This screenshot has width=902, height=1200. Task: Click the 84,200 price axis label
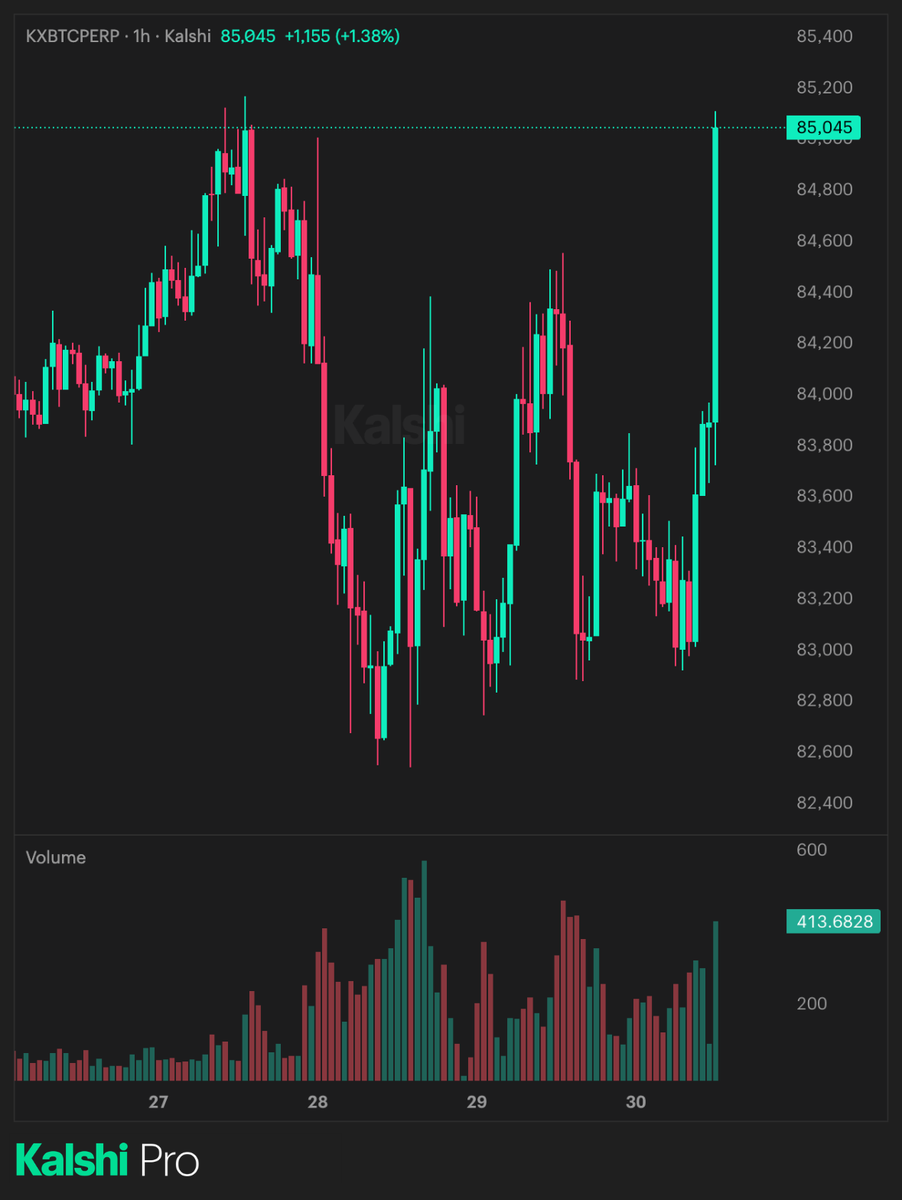point(825,342)
